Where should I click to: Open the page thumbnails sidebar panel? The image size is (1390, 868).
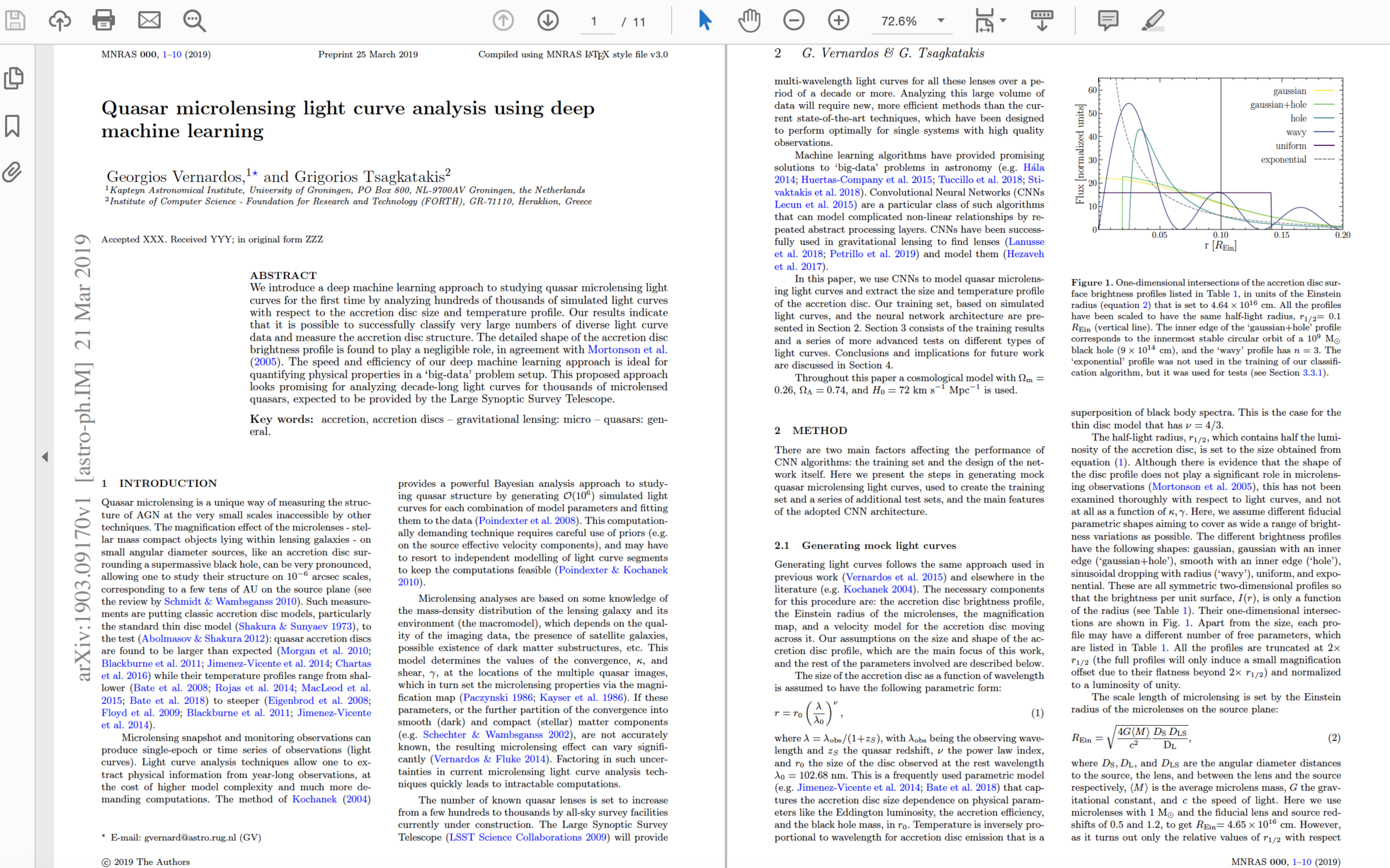click(14, 78)
